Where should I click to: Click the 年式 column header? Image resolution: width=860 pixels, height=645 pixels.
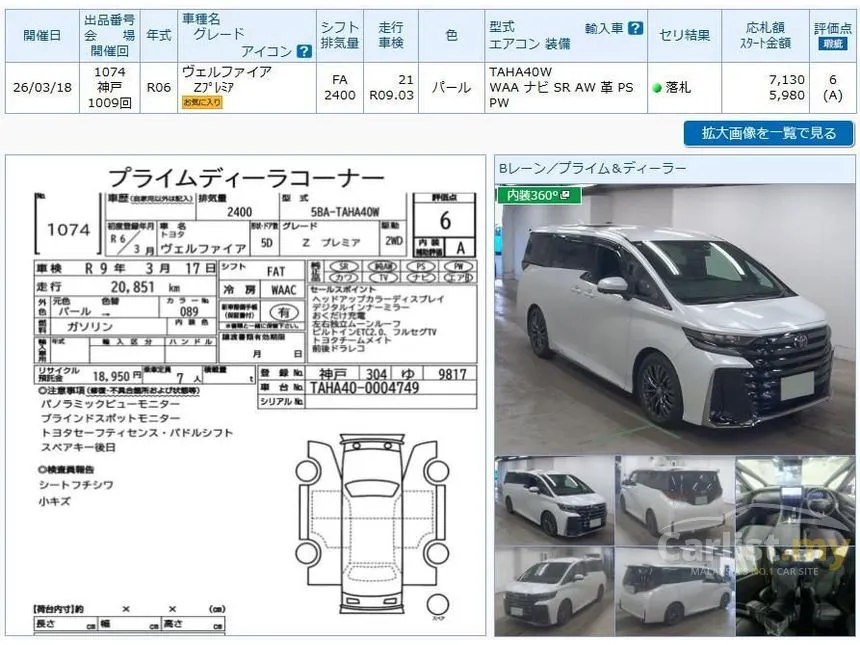point(159,36)
